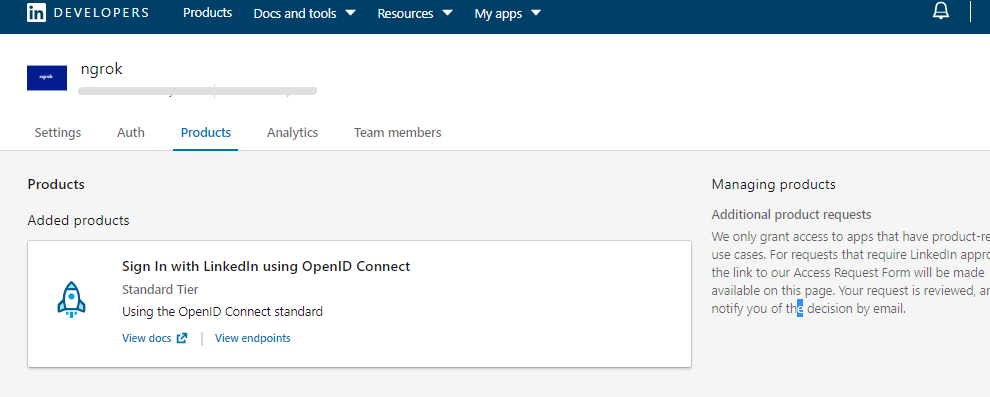Open Products in the top navigation bar
This screenshot has width=990, height=397.
[x=208, y=13]
